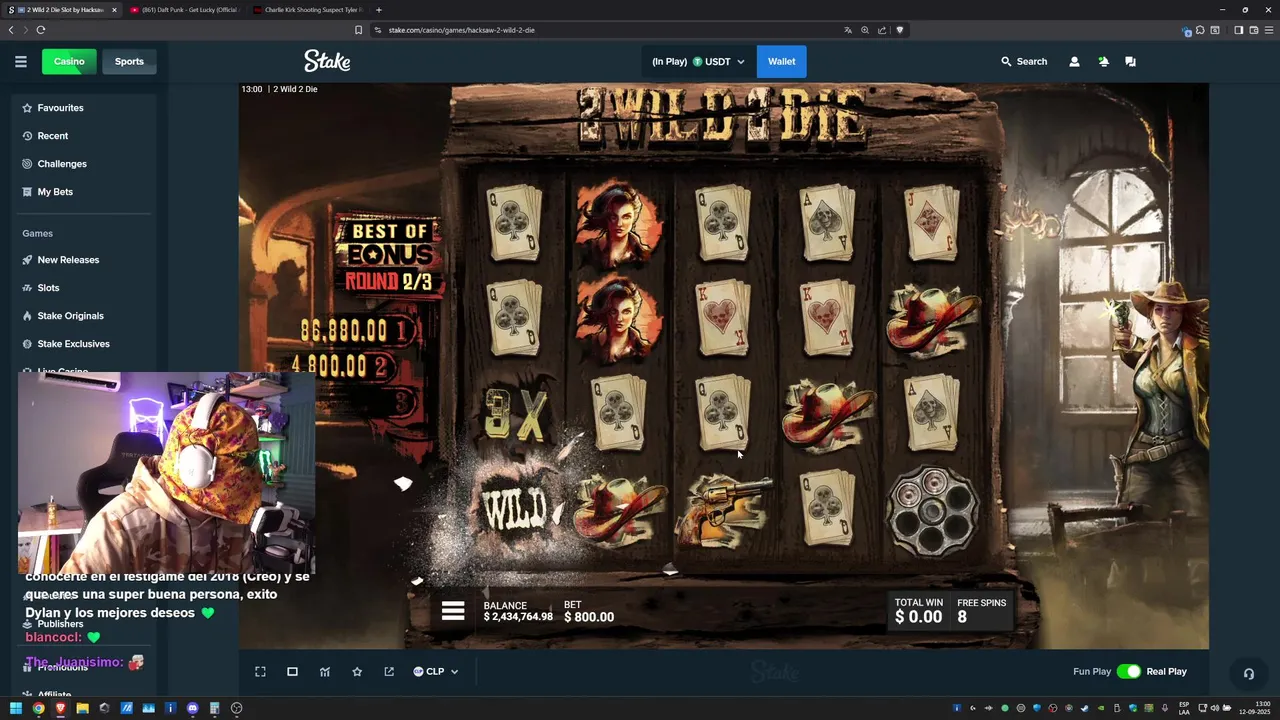This screenshot has width=1280, height=720.
Task: Enter fullscreen mode for the game
Action: click(x=260, y=671)
